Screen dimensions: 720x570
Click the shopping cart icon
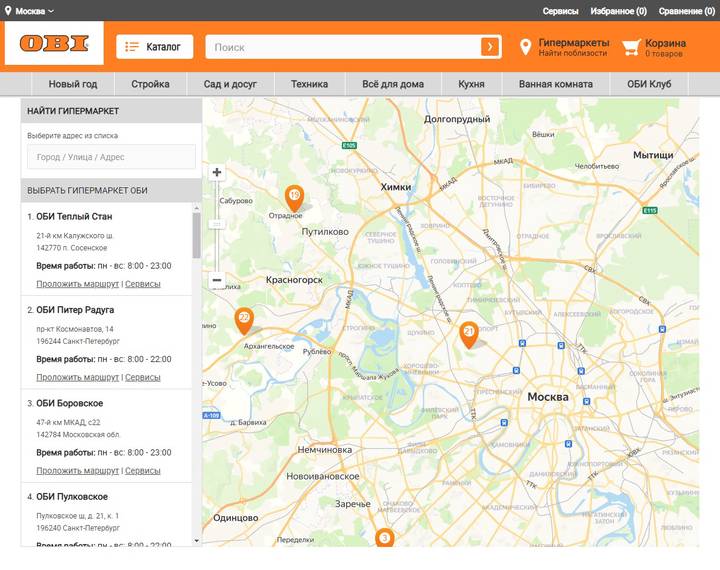point(631,47)
